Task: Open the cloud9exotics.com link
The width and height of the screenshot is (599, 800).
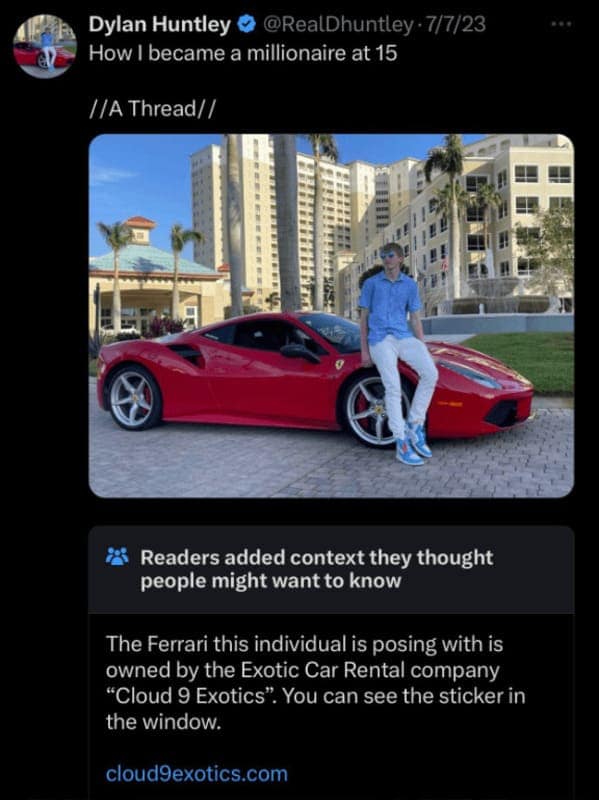Action: point(197,774)
